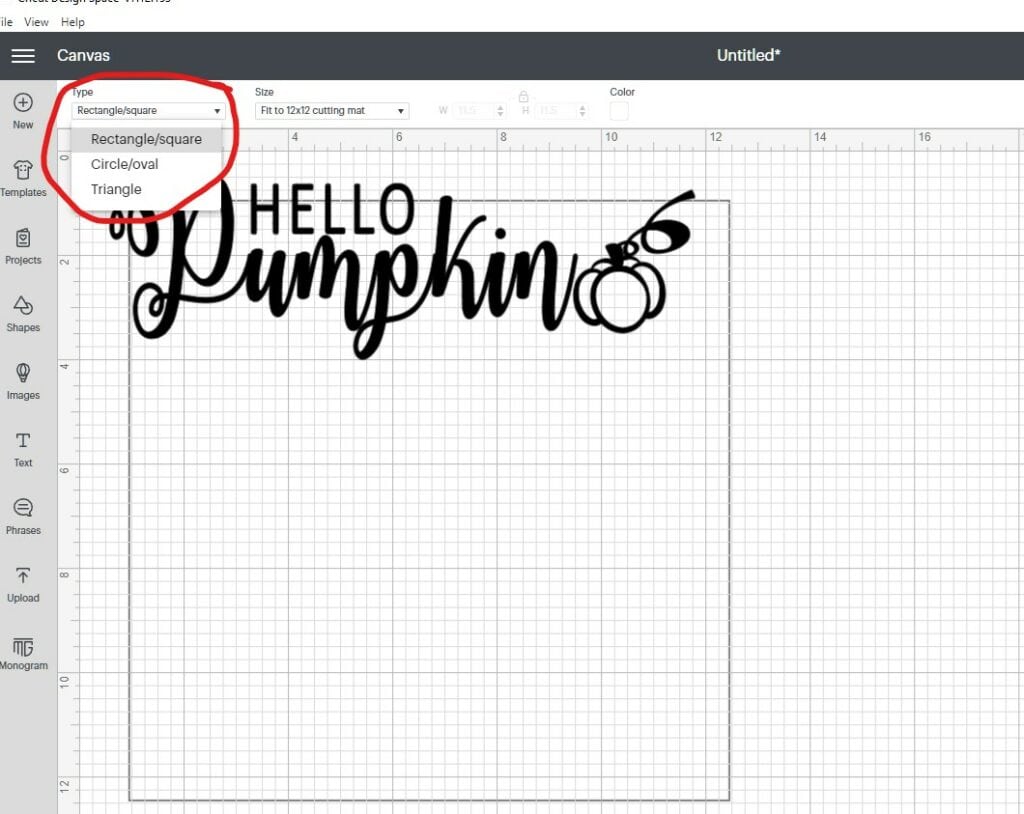Click the width W input field
This screenshot has width=1024, height=814.
(x=473, y=110)
